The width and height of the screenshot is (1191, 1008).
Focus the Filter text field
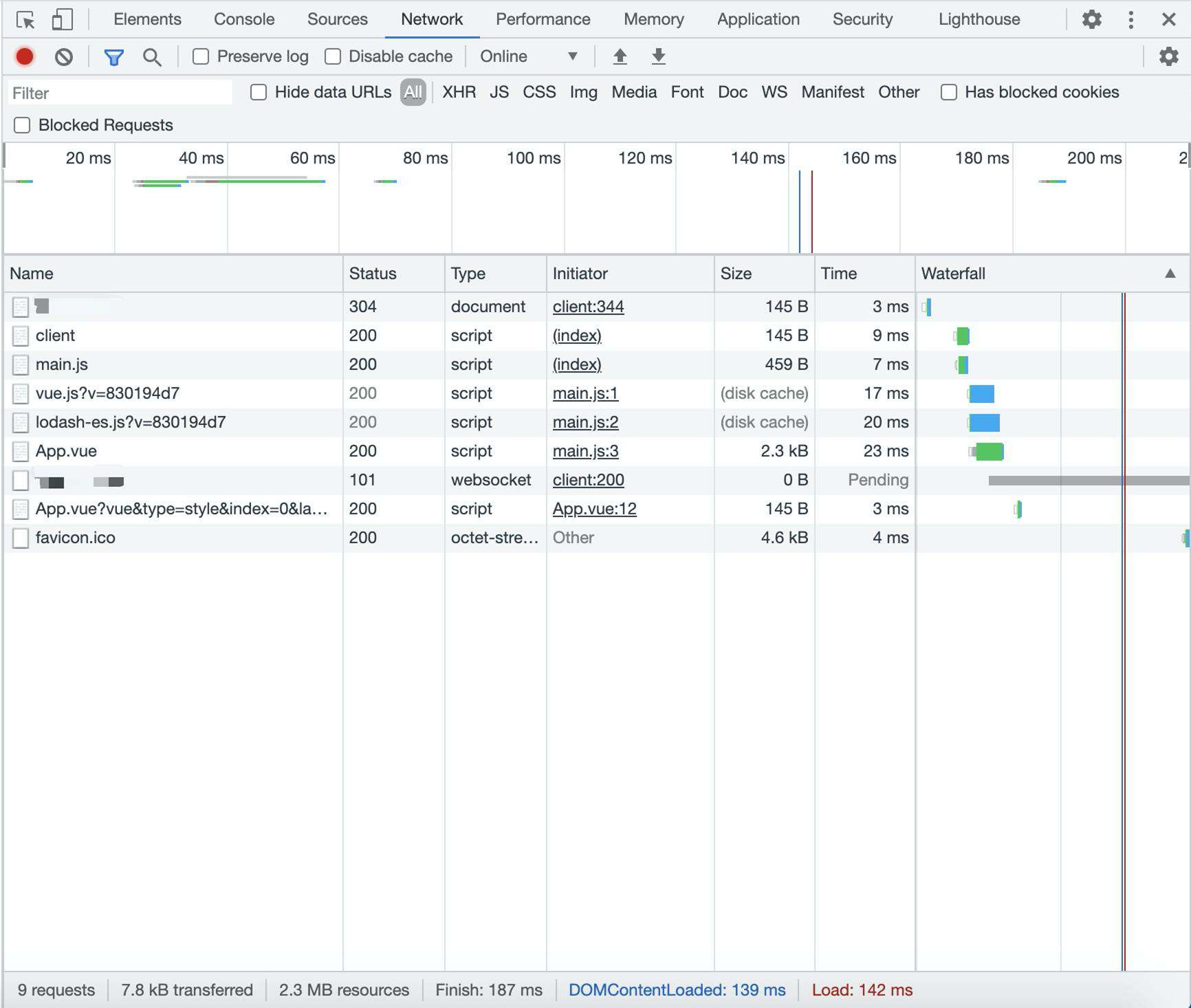120,93
